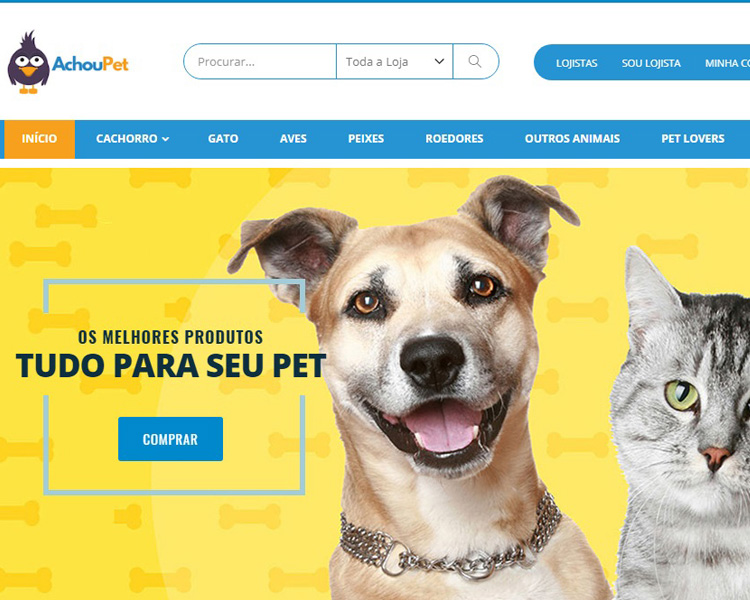Visit the Pet Lovers section
The image size is (750, 600).
point(693,139)
